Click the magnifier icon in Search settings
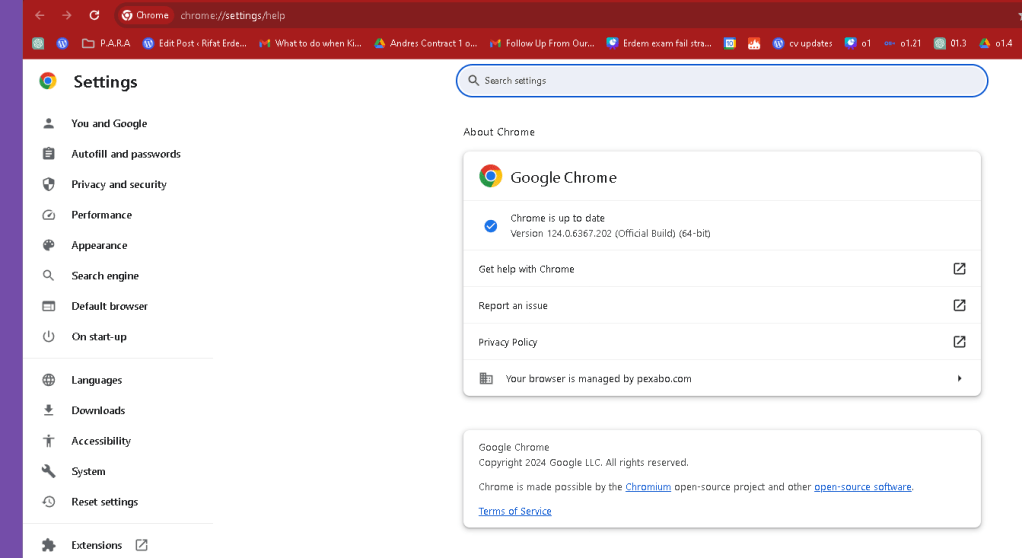 tap(474, 80)
